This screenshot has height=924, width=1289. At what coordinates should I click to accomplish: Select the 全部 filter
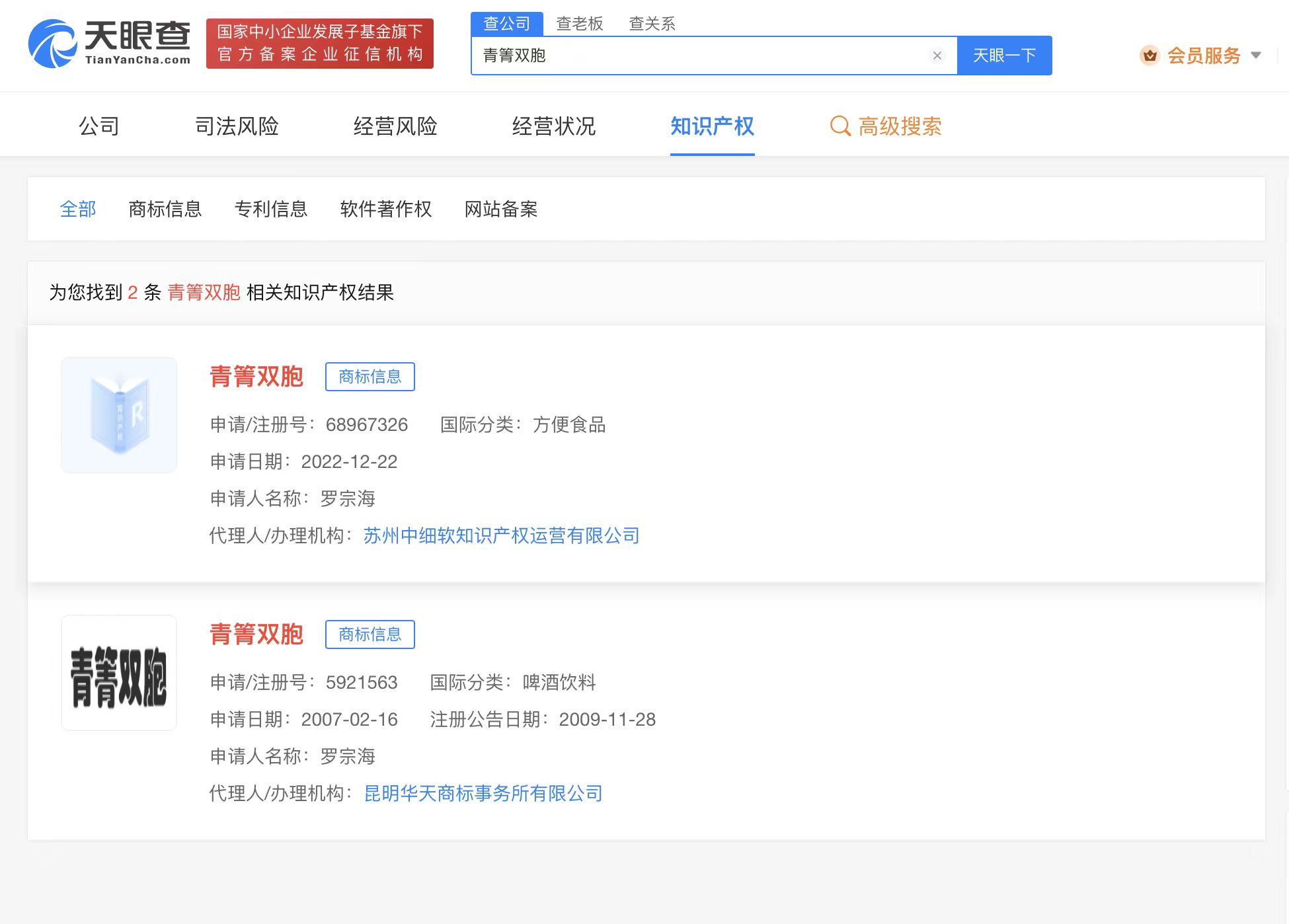(78, 209)
